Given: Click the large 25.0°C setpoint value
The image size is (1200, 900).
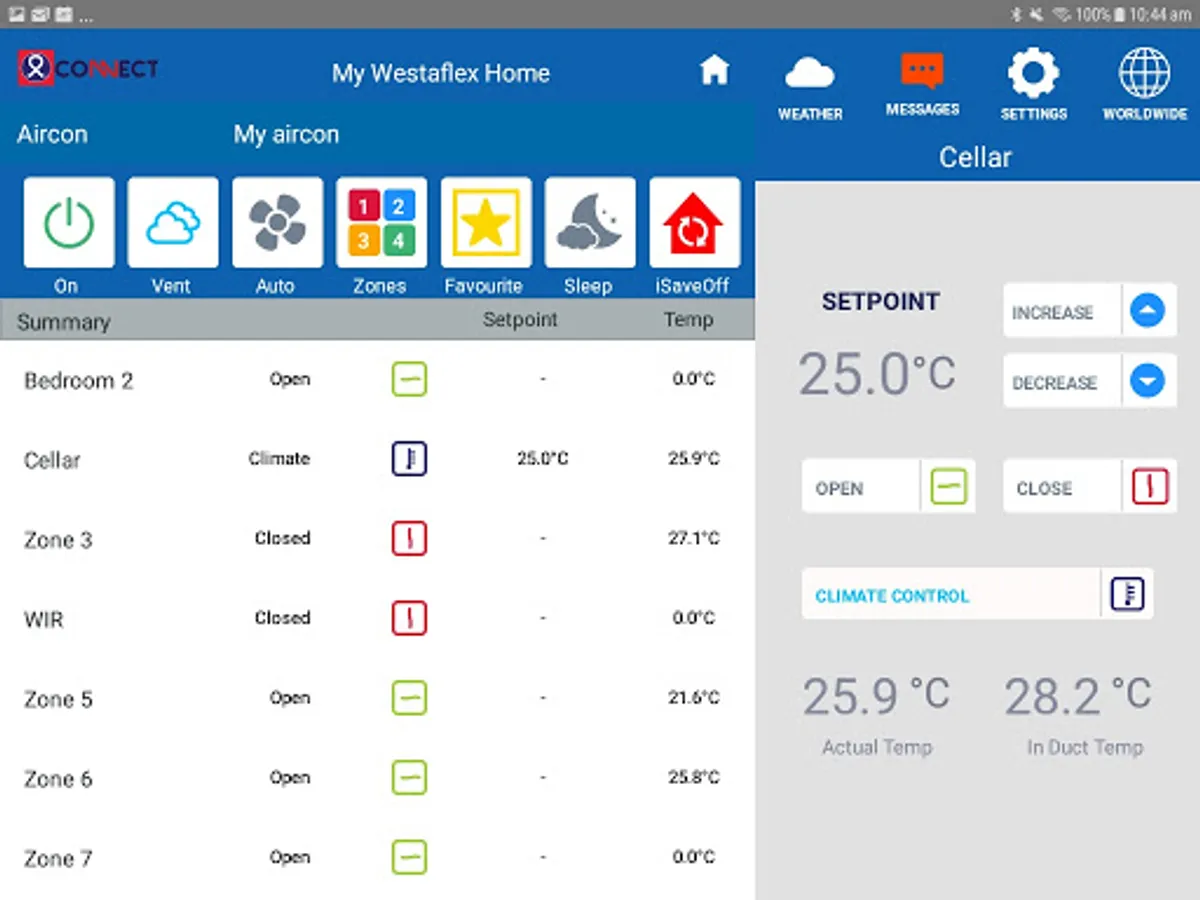Looking at the screenshot, I should click(877, 374).
